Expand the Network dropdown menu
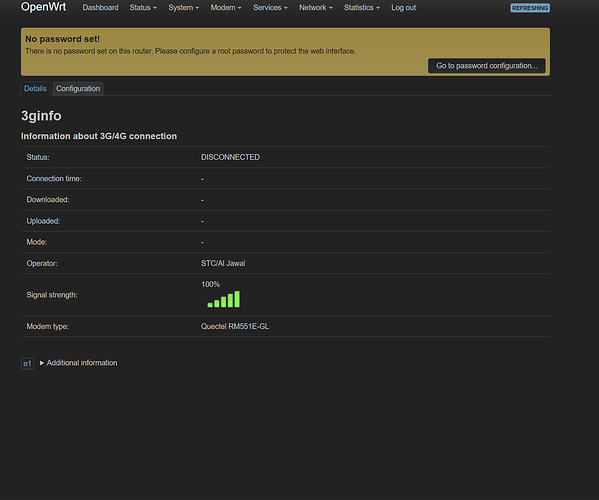The width and height of the screenshot is (599, 500). pyautogui.click(x=316, y=8)
